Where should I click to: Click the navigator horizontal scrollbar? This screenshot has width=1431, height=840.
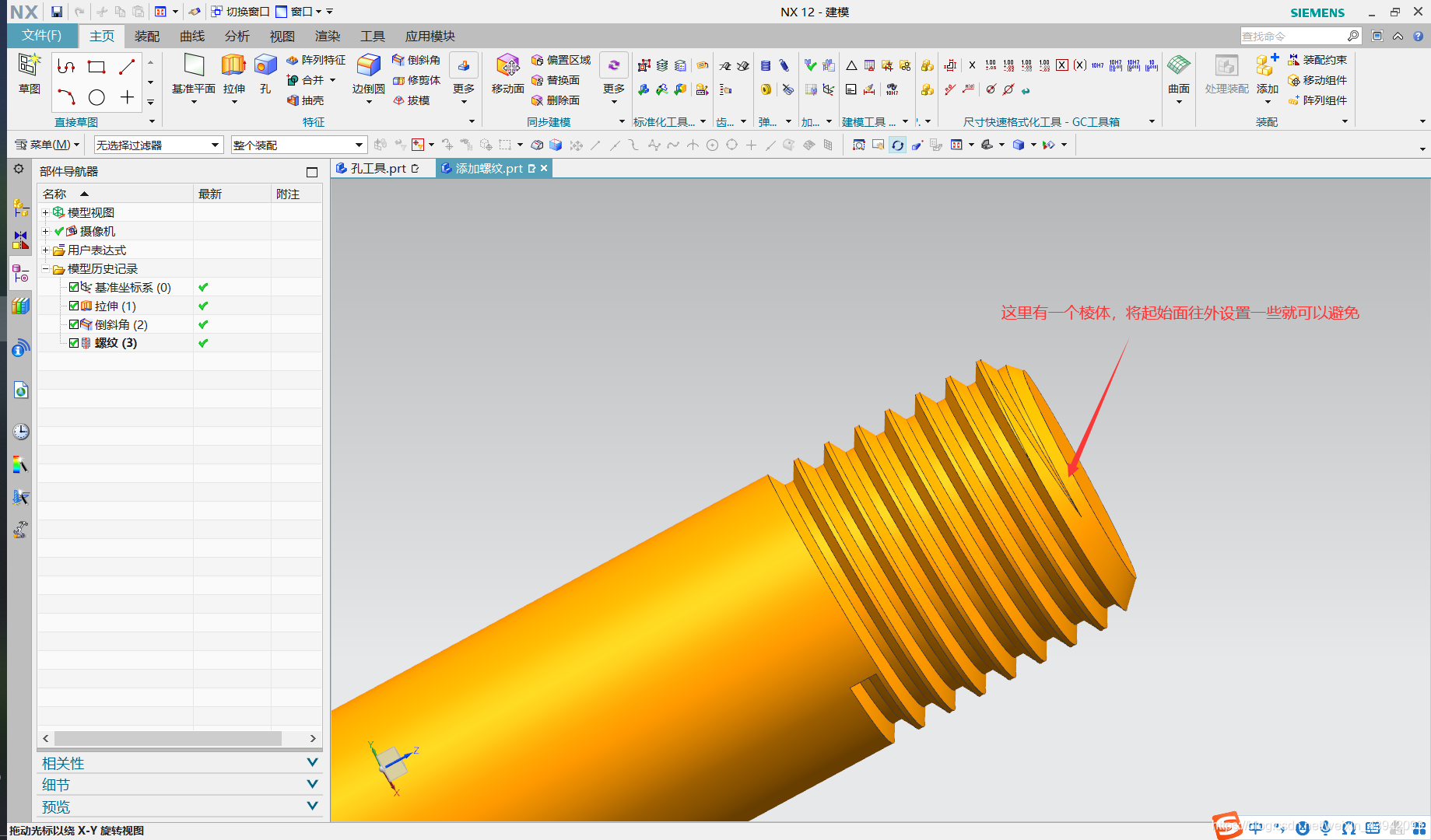click(167, 738)
